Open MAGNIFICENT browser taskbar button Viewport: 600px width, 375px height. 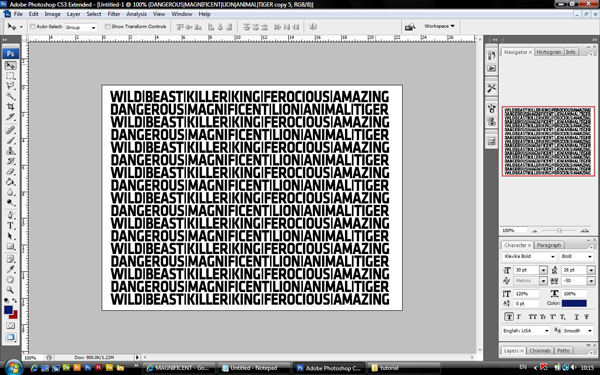[x=179, y=368]
